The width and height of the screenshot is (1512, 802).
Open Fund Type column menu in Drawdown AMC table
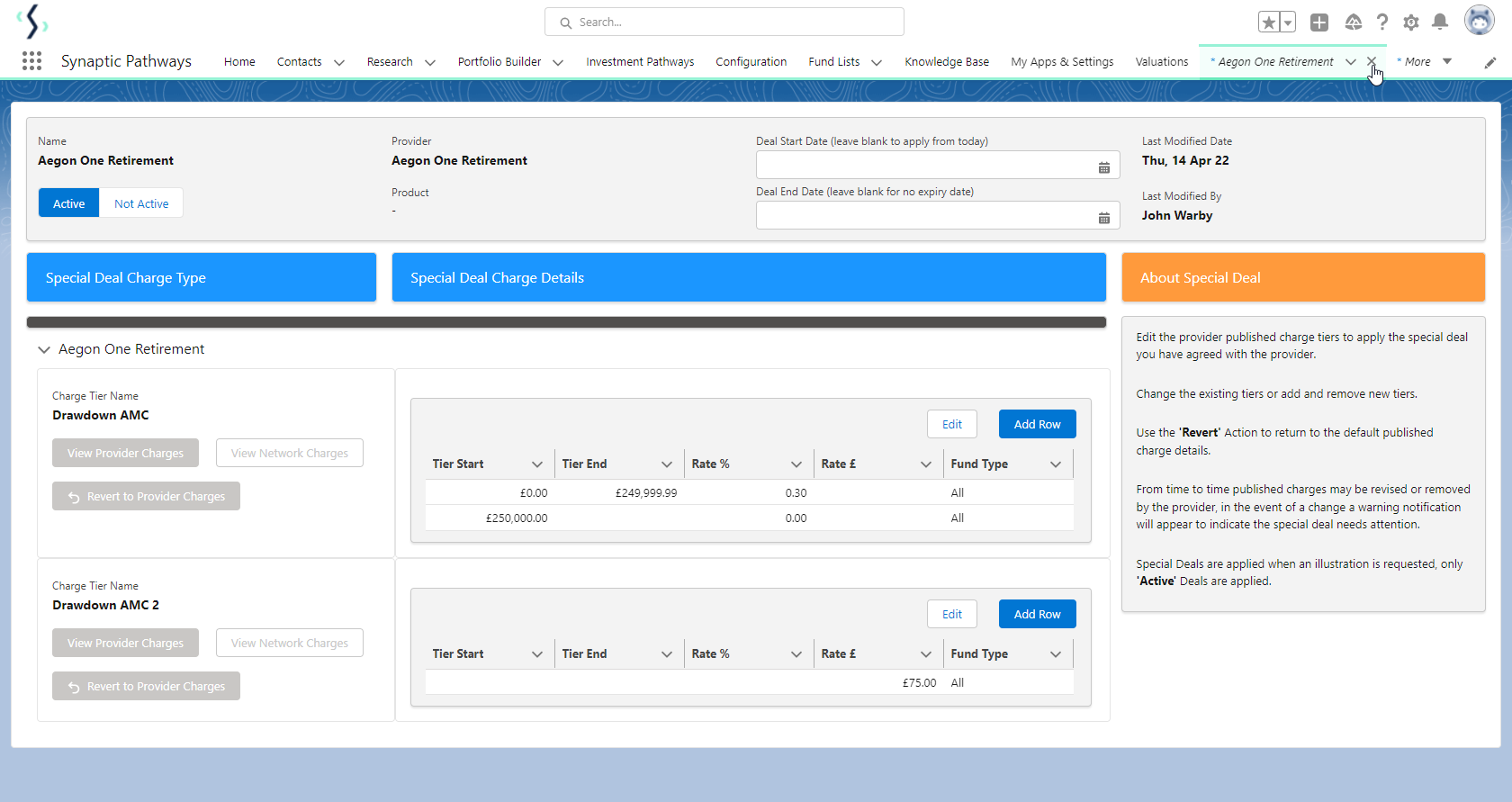(1056, 464)
